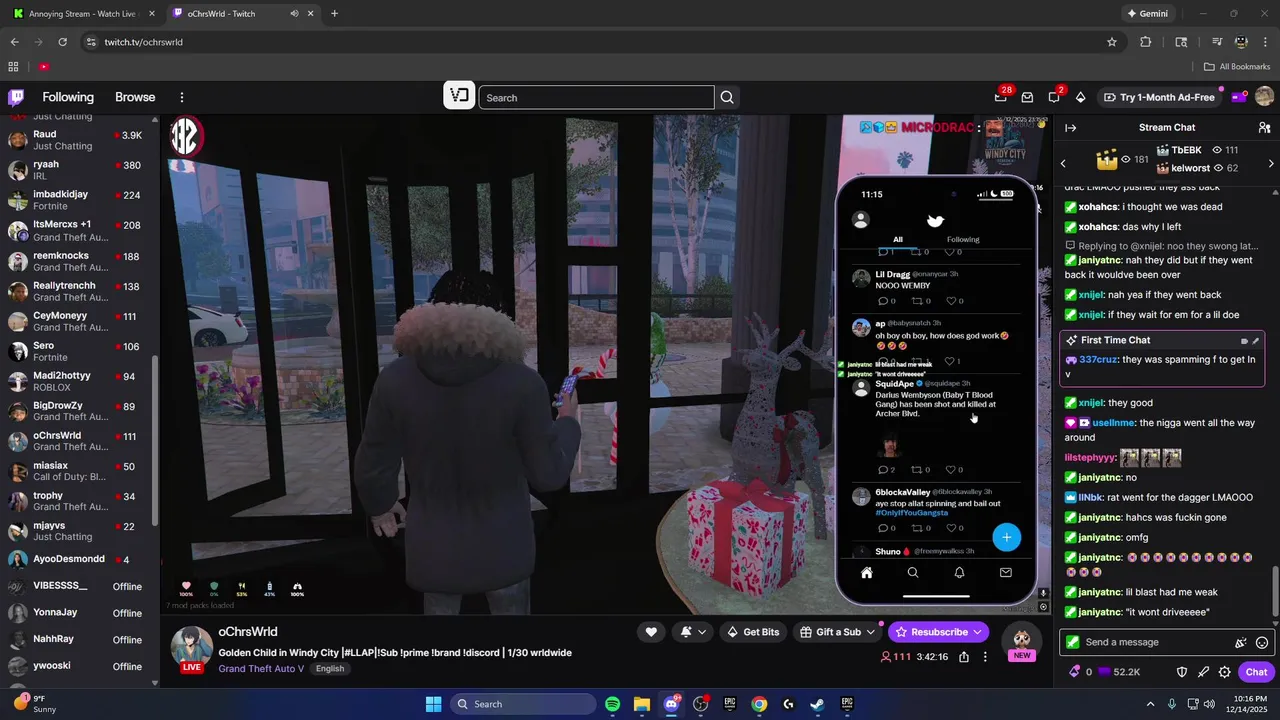
Task: Reload the Twitch page
Action: [63, 42]
